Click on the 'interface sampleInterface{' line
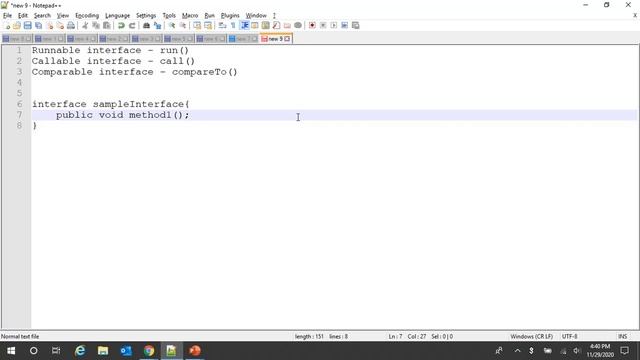Viewport: 640px width, 360px height. click(x=110, y=104)
